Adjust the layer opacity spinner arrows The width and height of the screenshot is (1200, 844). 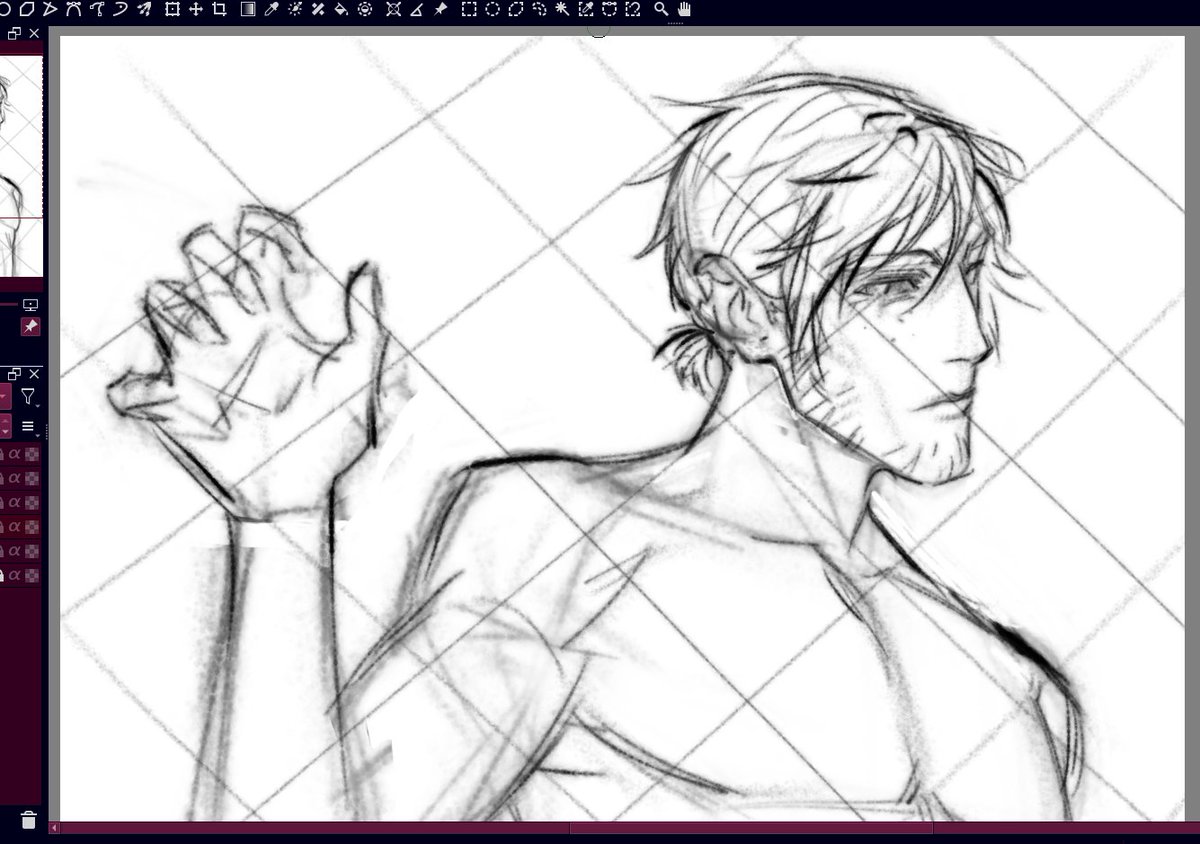(5, 427)
